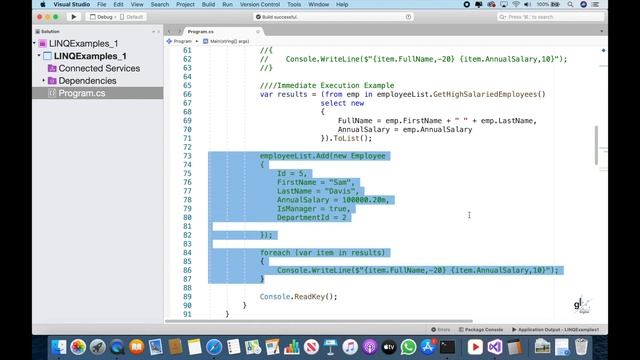Open Notification Center from the menu bar
Viewport: 640px width, 360px height.
click(x=596, y=4)
